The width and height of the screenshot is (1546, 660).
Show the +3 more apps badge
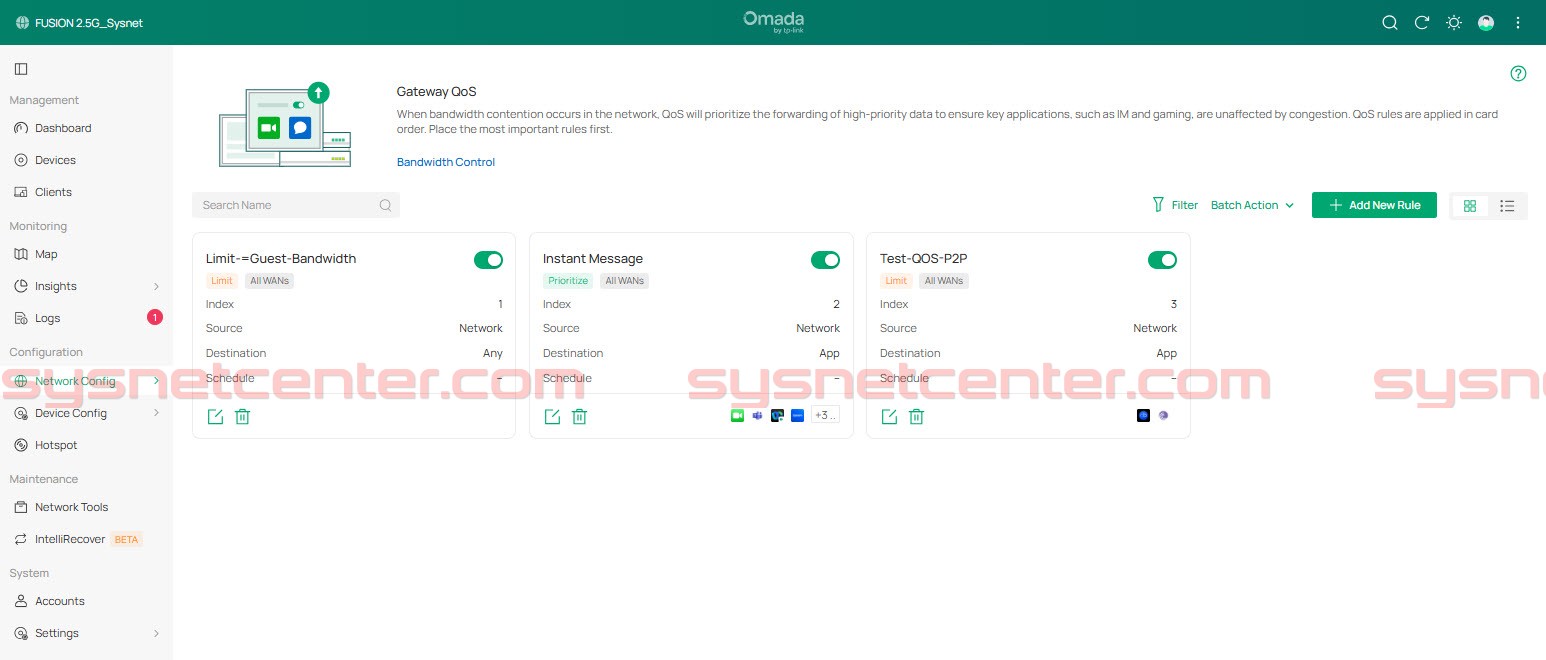click(825, 416)
